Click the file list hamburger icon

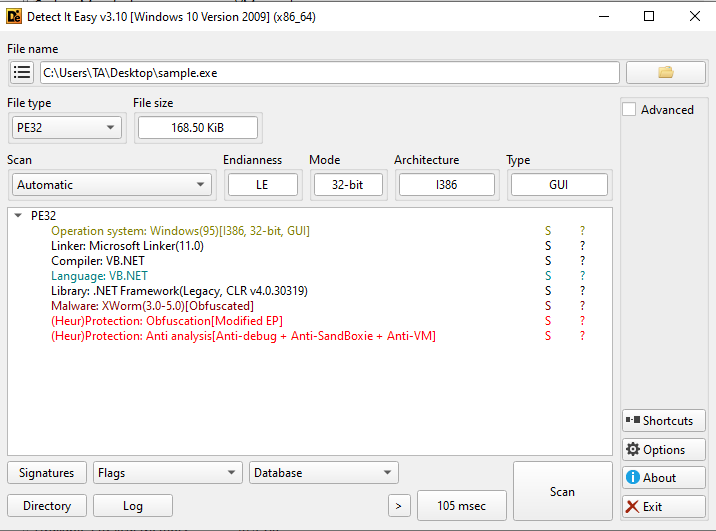pos(22,73)
